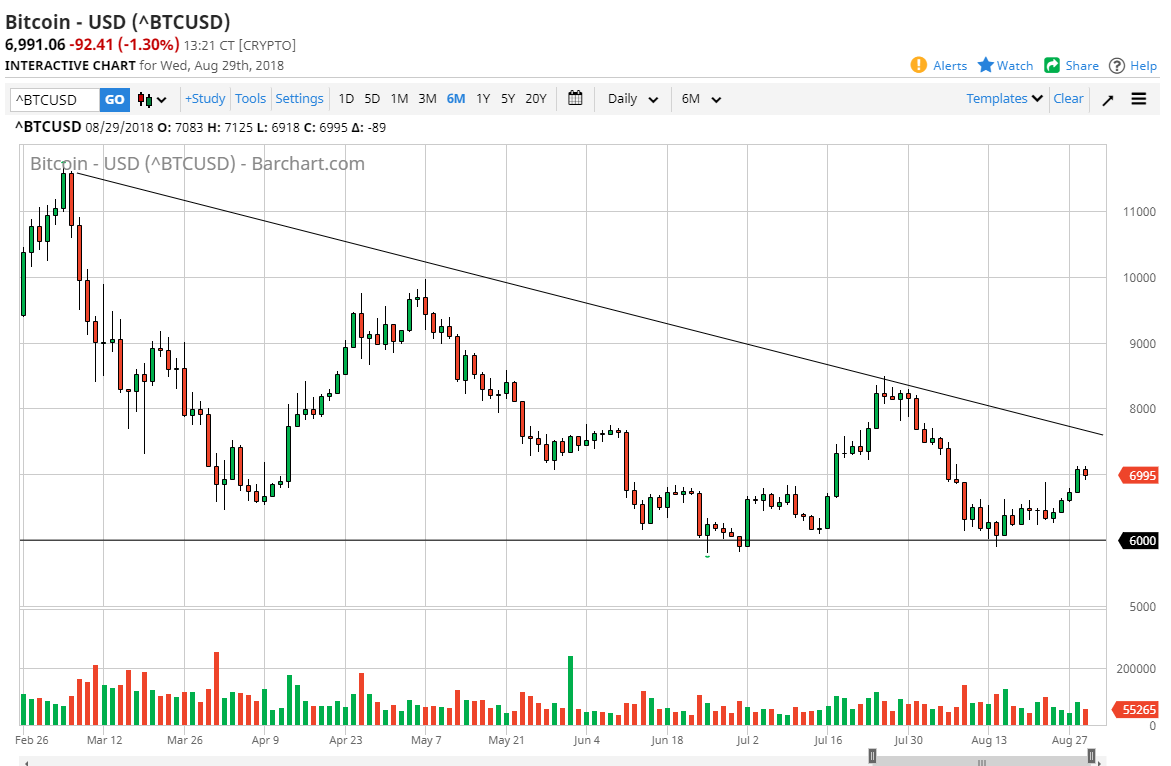Select the Tools menu item
This screenshot has width=1171, height=766.
tap(250, 99)
